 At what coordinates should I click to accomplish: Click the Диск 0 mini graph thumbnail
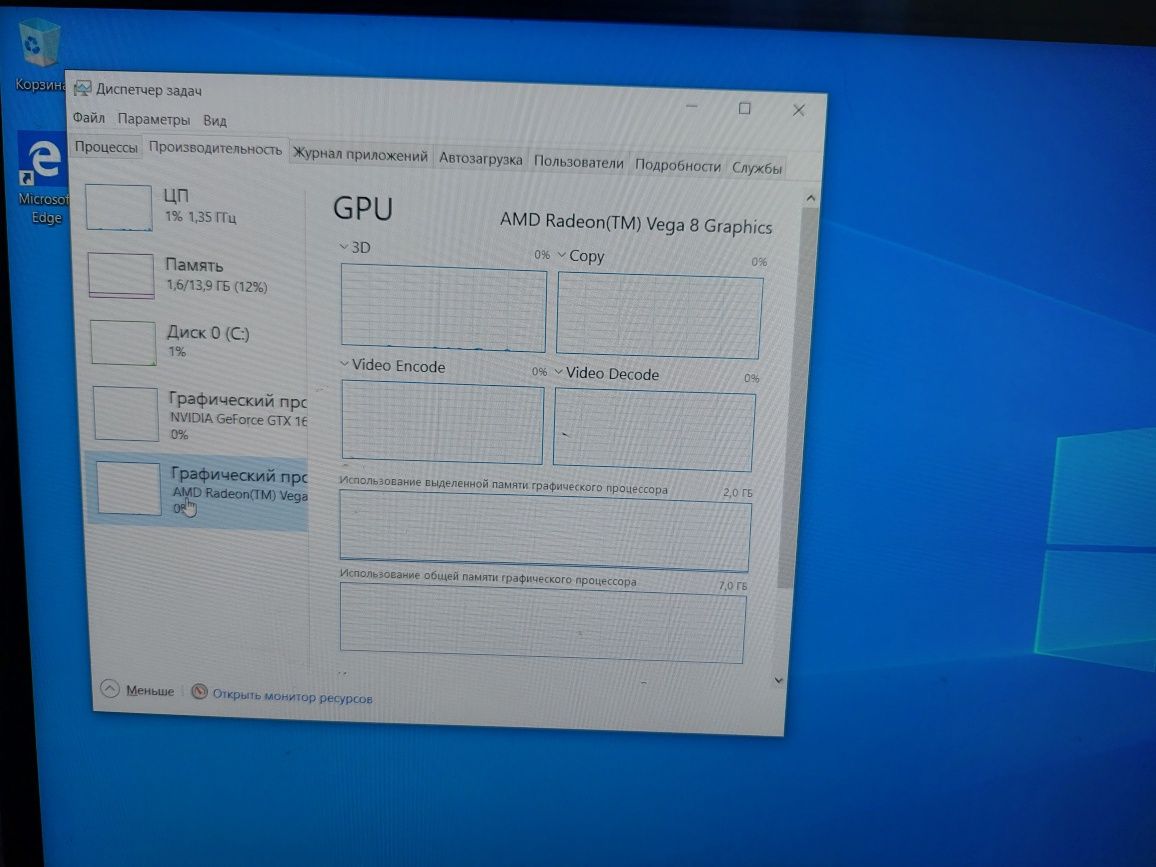123,342
